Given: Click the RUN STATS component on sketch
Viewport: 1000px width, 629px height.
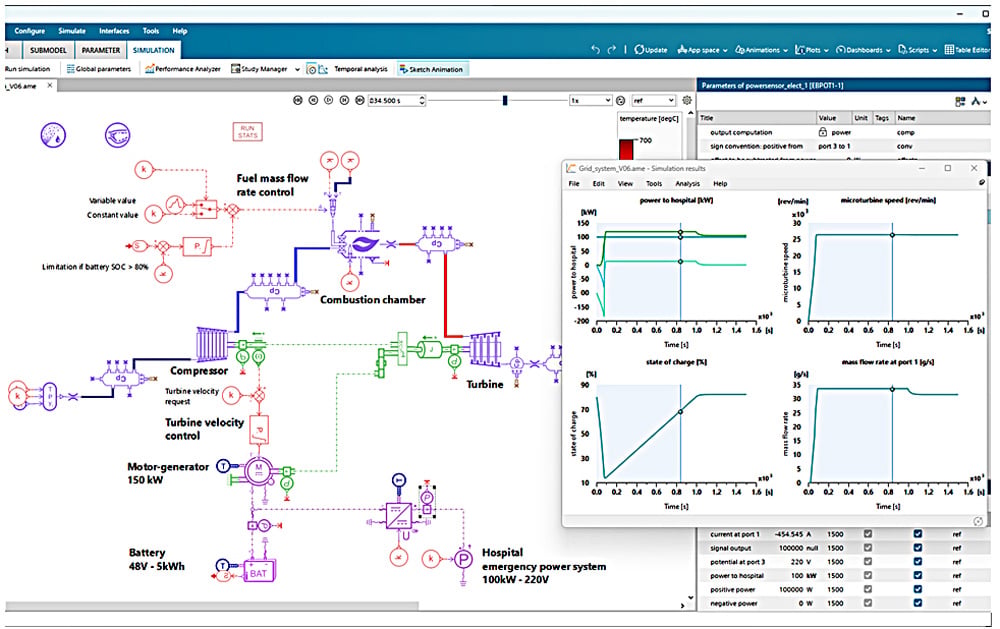Looking at the screenshot, I should (247, 132).
